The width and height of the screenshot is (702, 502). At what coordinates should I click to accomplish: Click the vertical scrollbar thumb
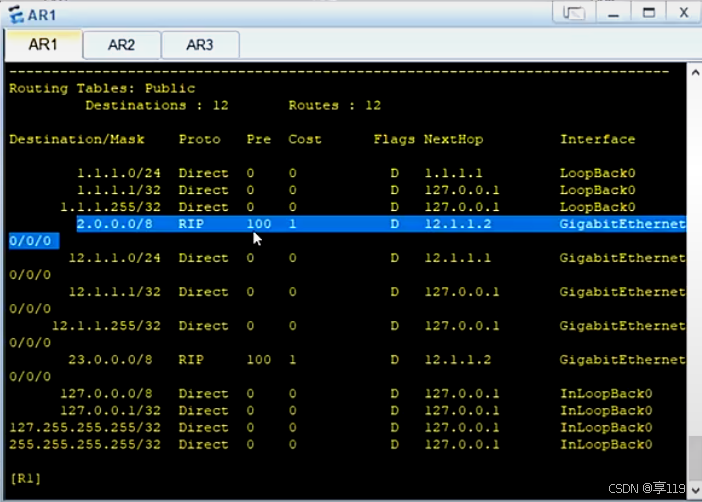pos(695,458)
